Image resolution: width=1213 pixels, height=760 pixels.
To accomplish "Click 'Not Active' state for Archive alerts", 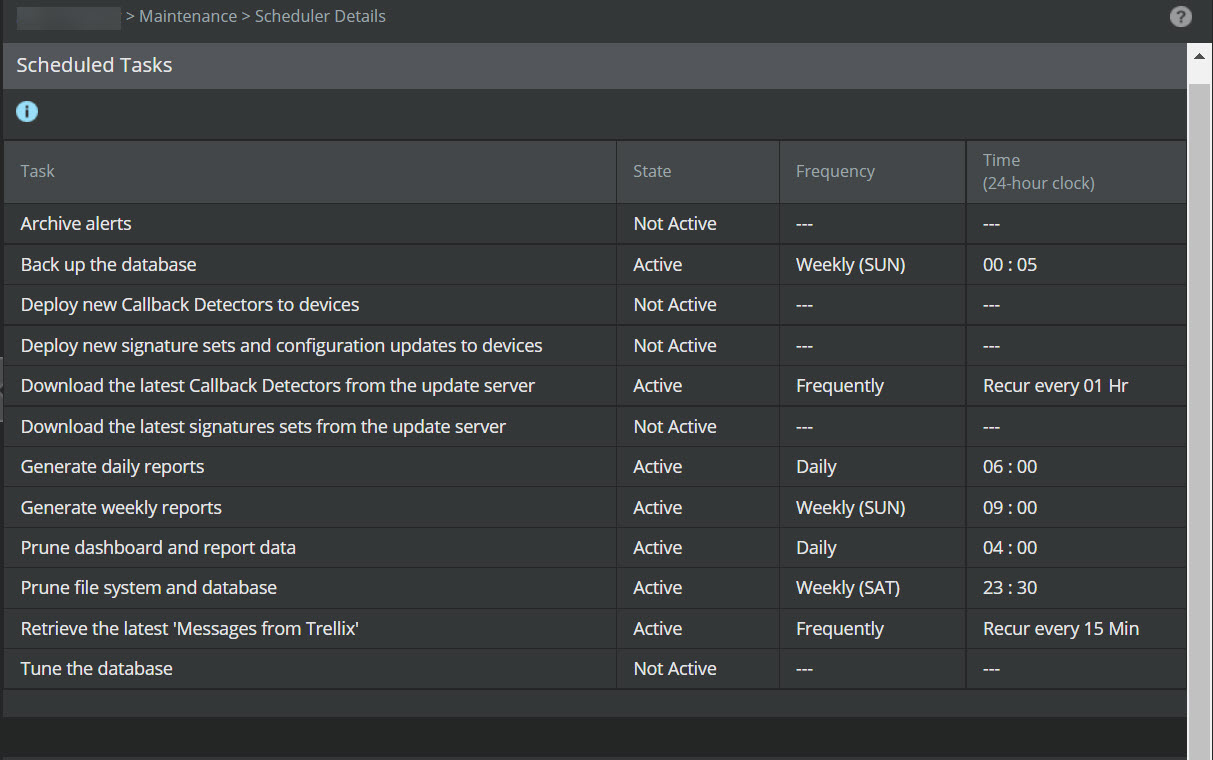I will (675, 224).
